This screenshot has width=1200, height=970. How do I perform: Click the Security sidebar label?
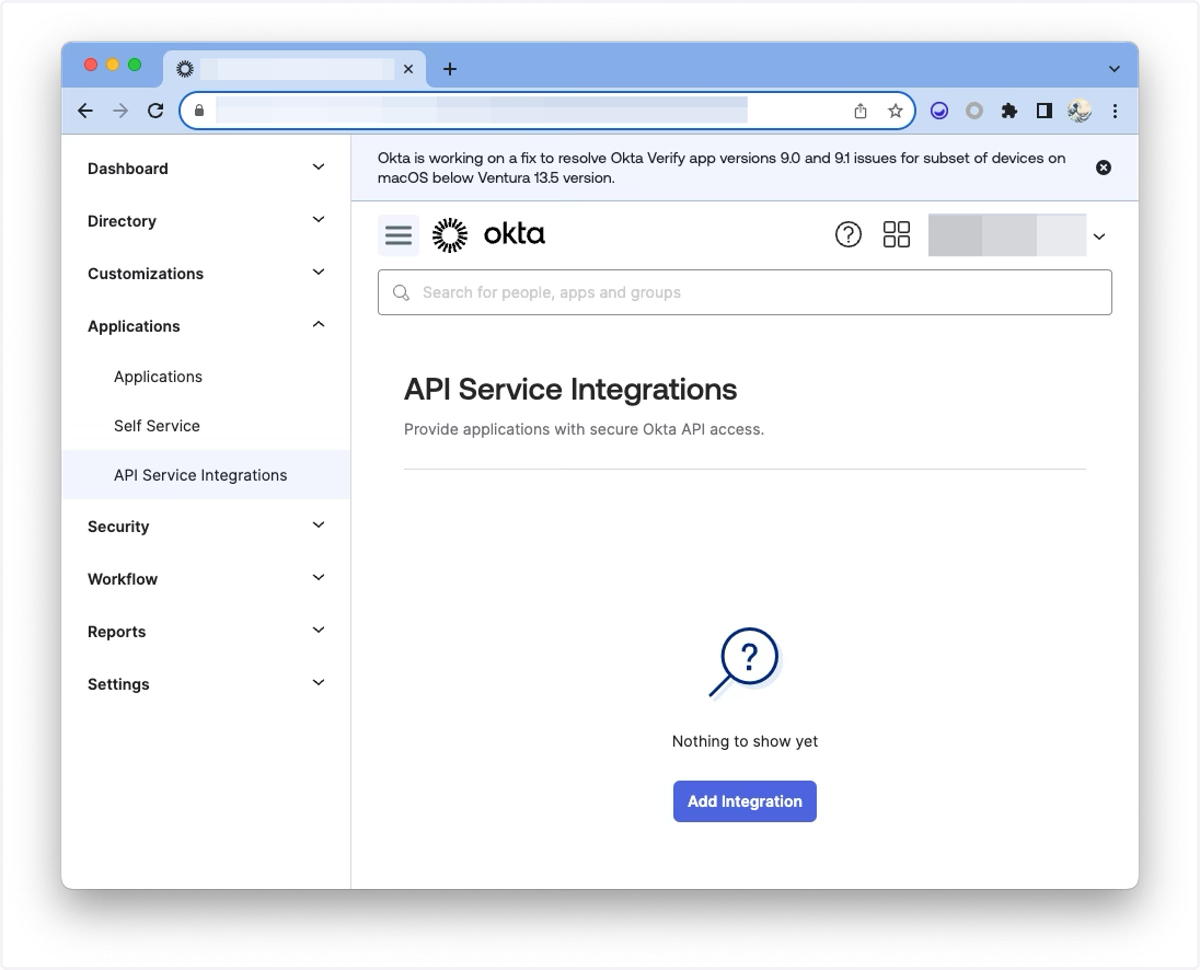click(x=118, y=527)
